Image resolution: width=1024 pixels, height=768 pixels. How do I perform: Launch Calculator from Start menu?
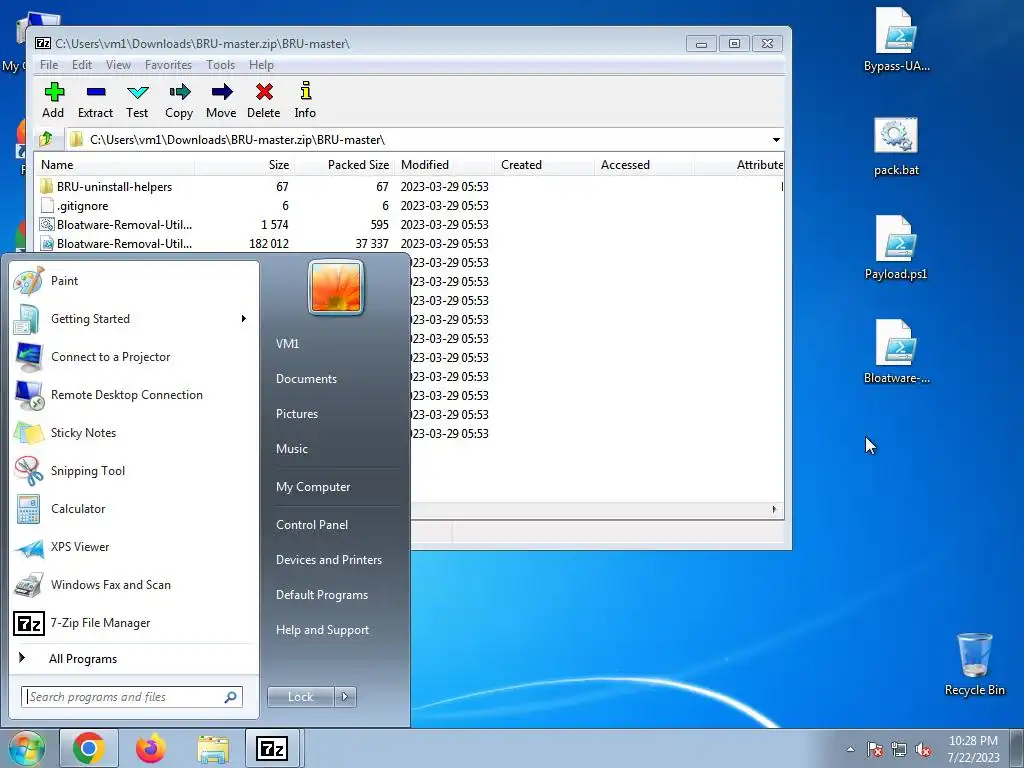point(131,509)
